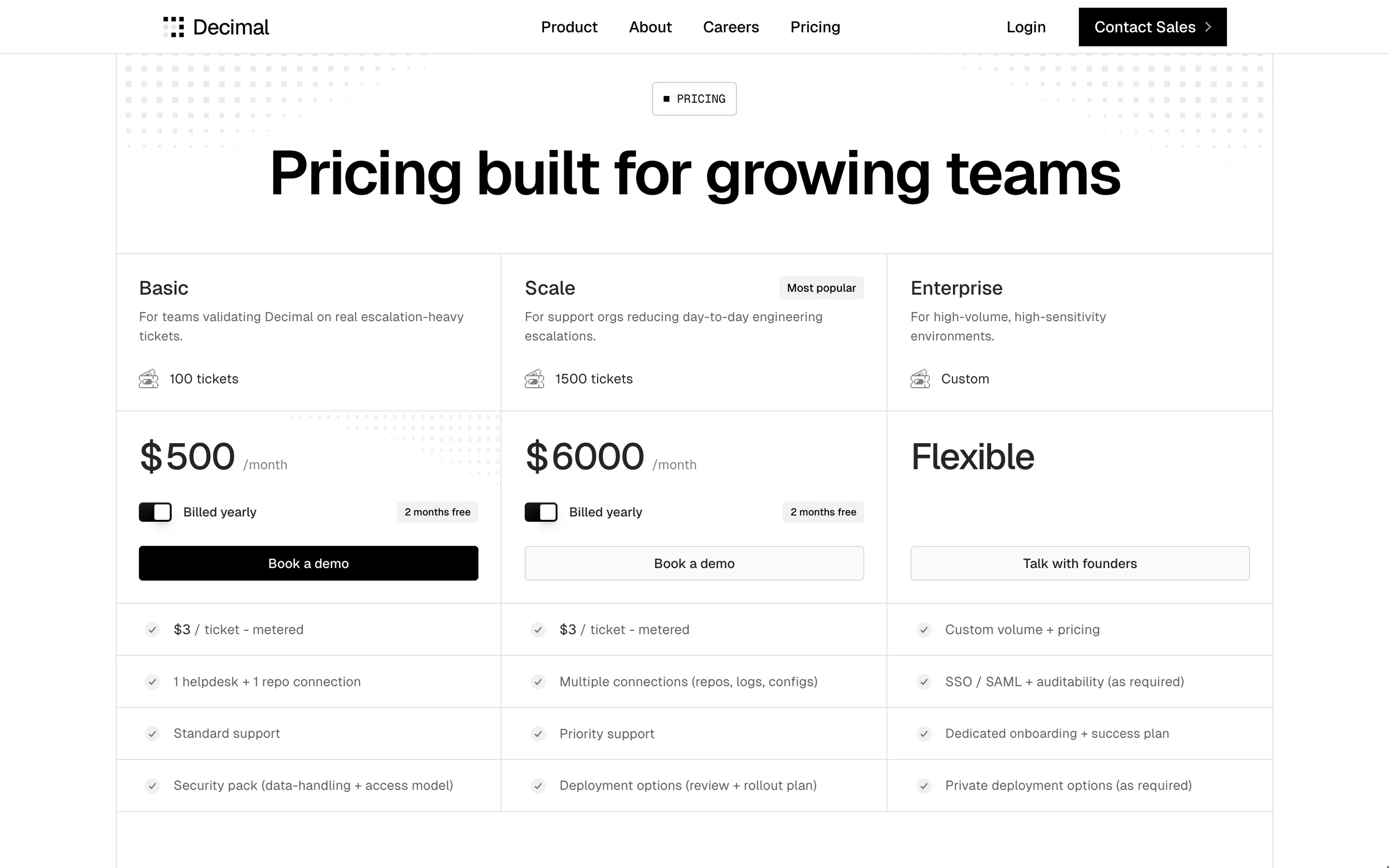Click the ticket icon beside Custom
Screen dimensions: 1389x868
(x=920, y=379)
